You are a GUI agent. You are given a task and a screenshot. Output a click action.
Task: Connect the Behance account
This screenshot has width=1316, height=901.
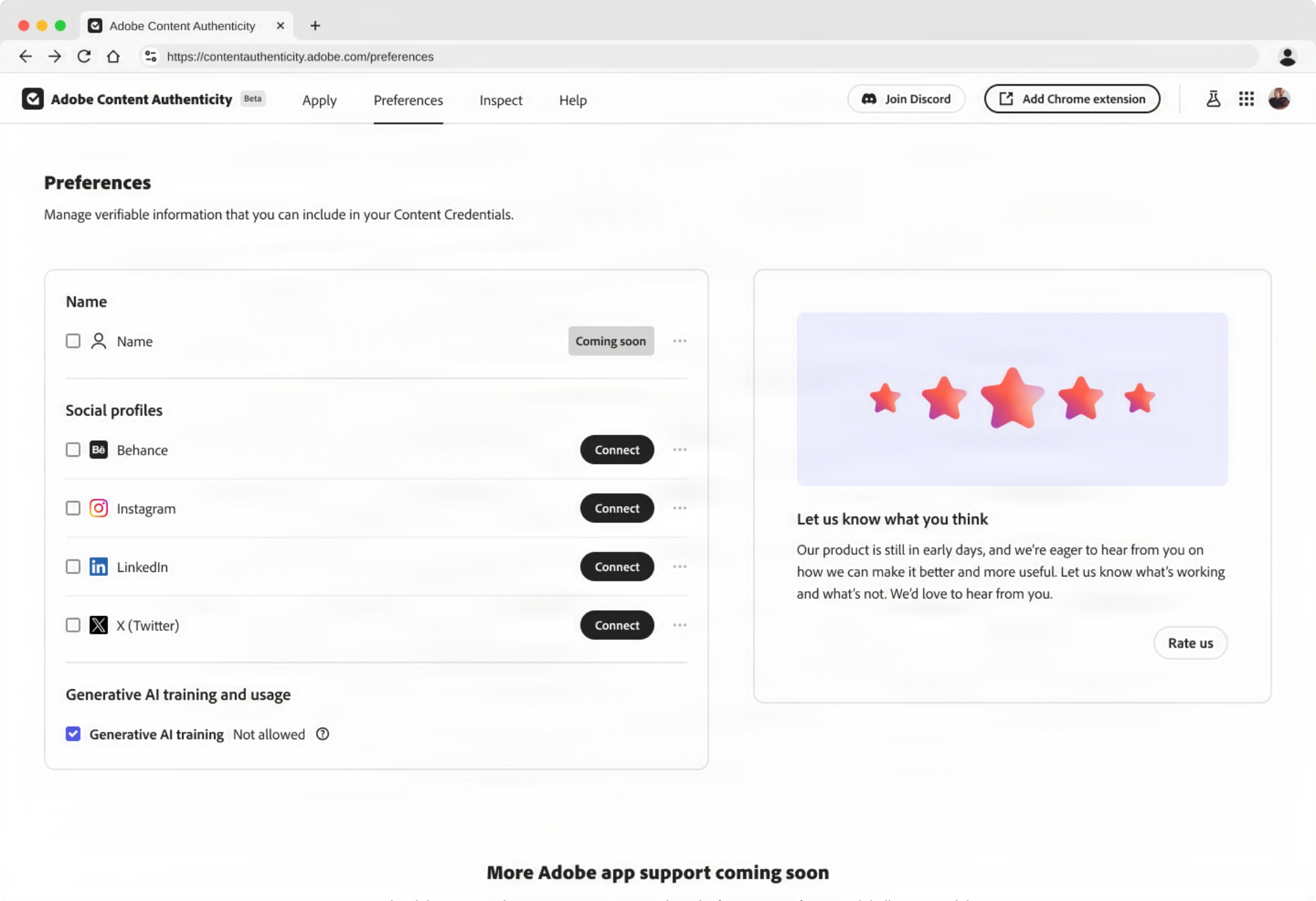617,450
